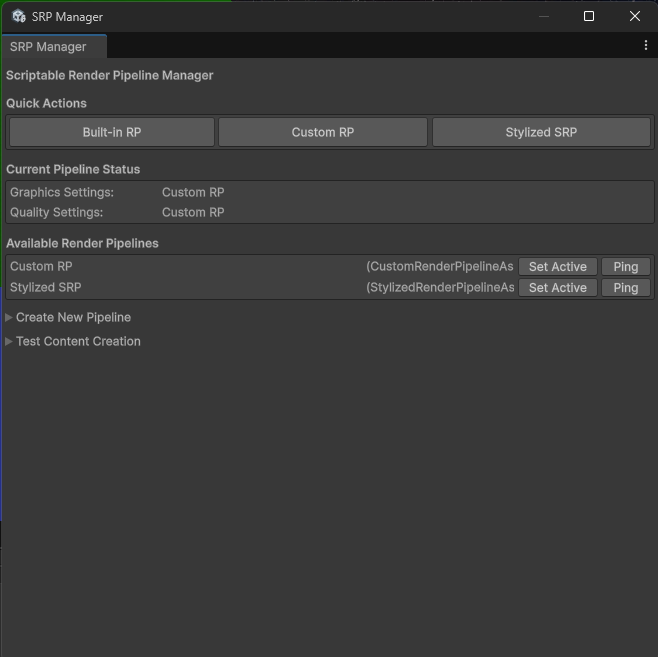Image resolution: width=658 pixels, height=657 pixels.
Task: Open the three-dot tab options menu
Action: click(646, 46)
